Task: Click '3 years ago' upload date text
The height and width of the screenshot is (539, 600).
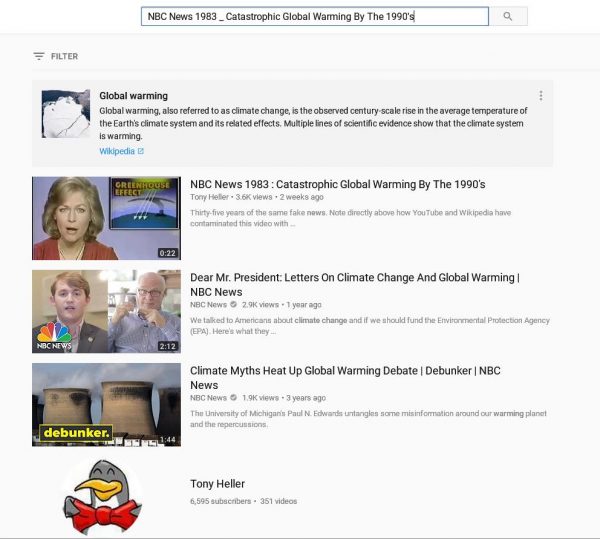Action: (x=306, y=398)
